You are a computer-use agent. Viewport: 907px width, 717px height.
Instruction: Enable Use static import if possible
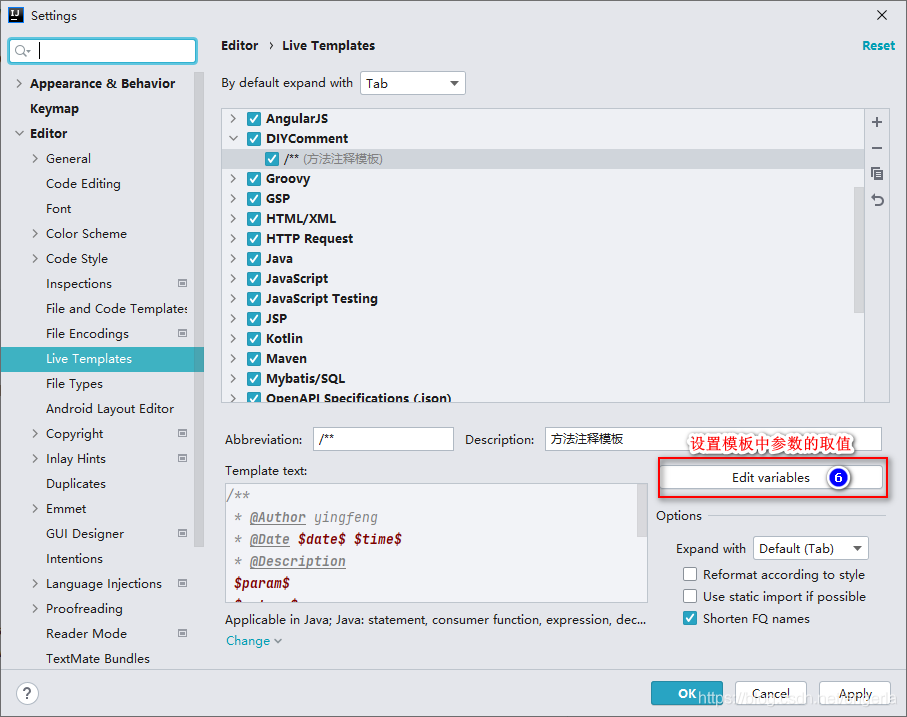(690, 596)
